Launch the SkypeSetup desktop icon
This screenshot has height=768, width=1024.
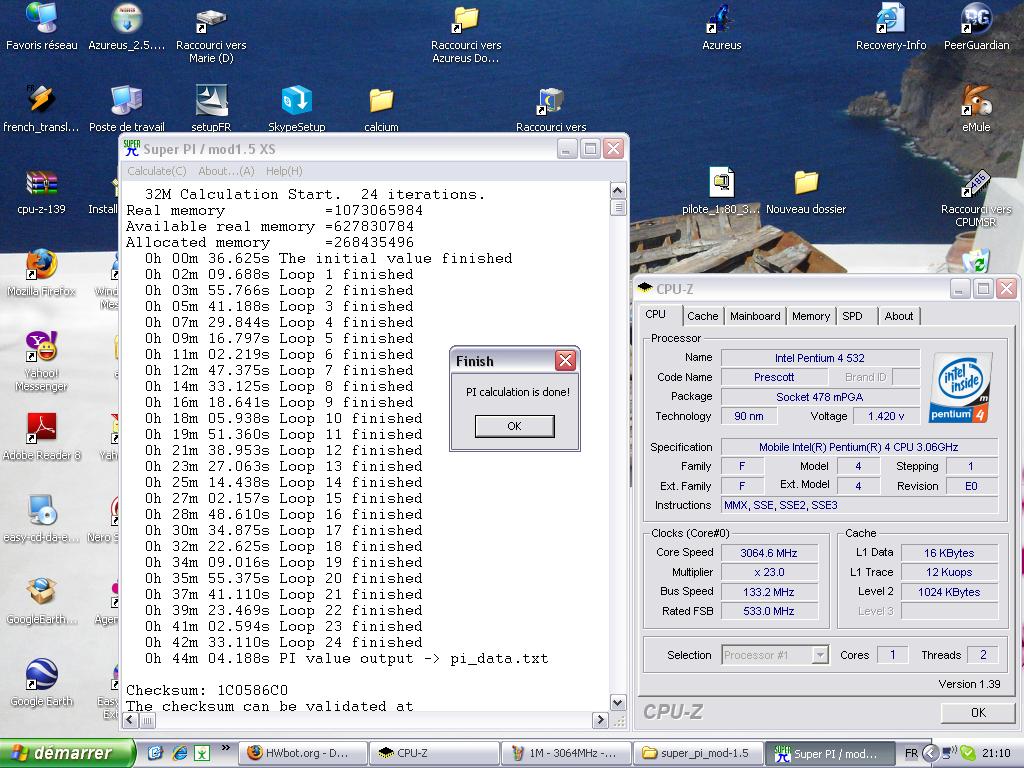coord(296,108)
